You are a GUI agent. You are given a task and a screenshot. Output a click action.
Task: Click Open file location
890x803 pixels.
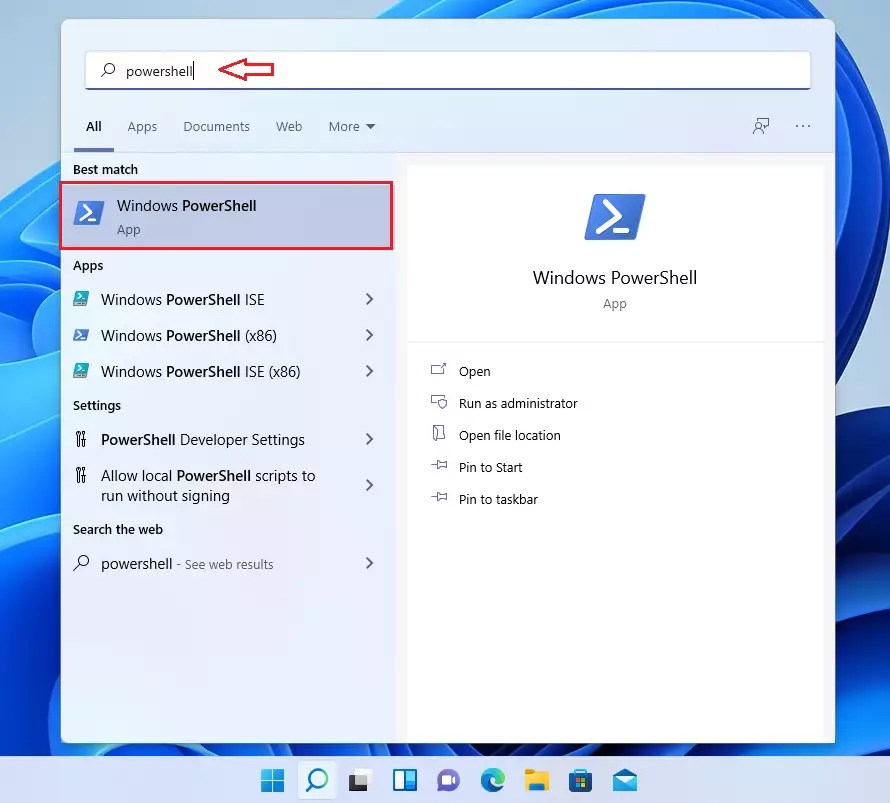[x=509, y=435]
